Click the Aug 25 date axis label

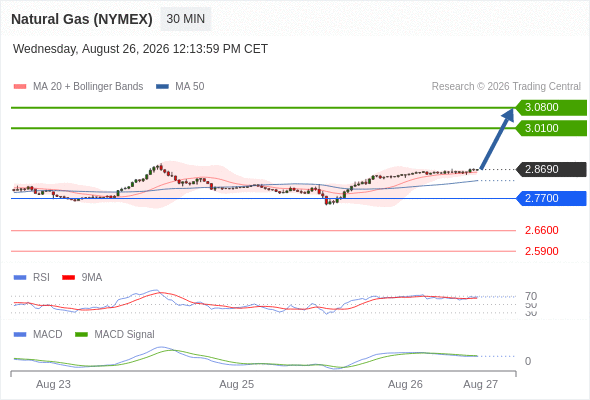point(237,384)
